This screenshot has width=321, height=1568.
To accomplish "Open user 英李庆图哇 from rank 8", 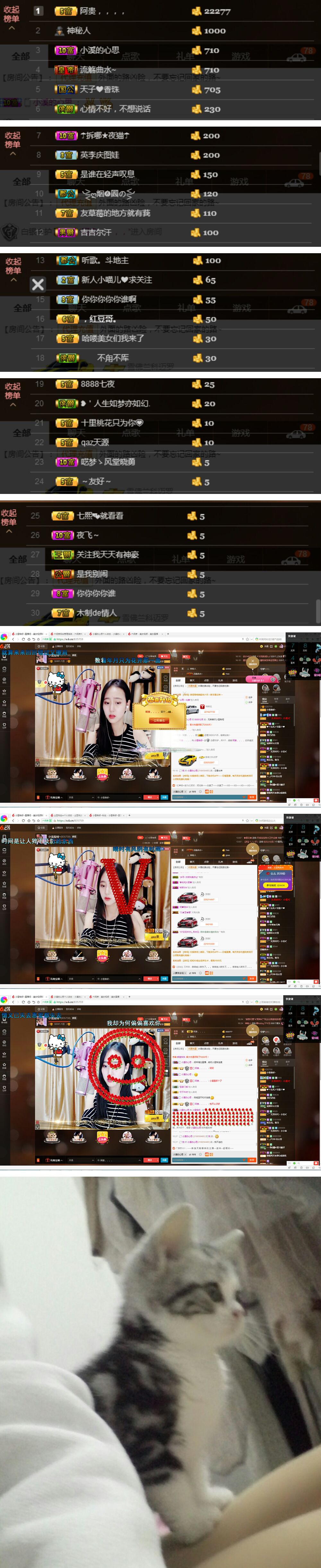I will [100, 155].
